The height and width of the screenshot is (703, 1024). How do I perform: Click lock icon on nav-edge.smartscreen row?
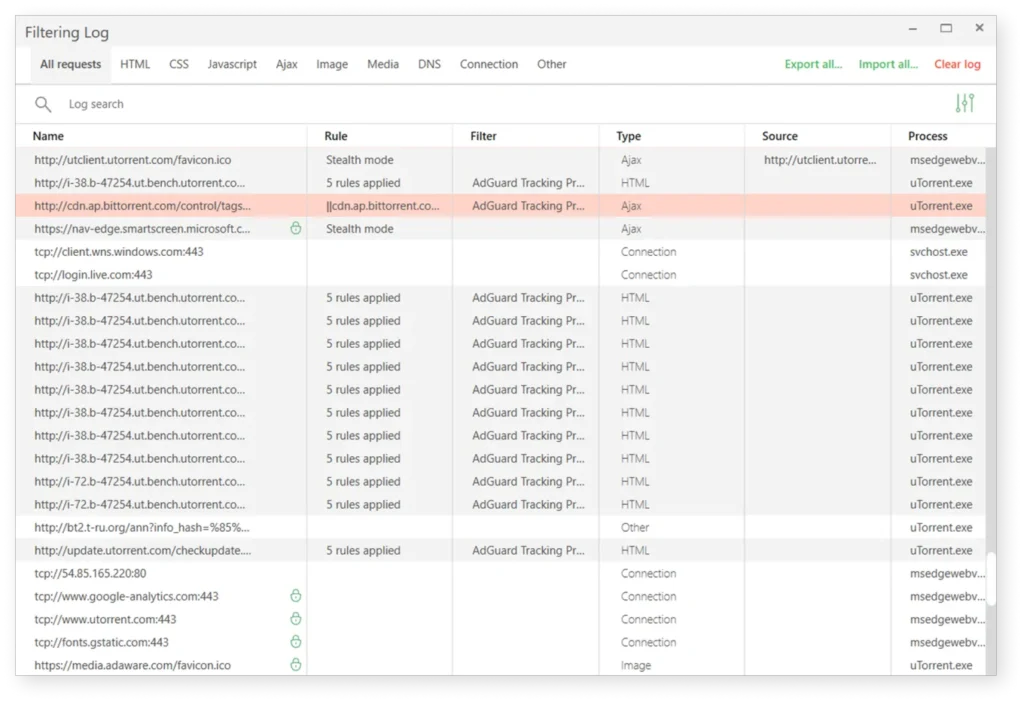pos(296,228)
